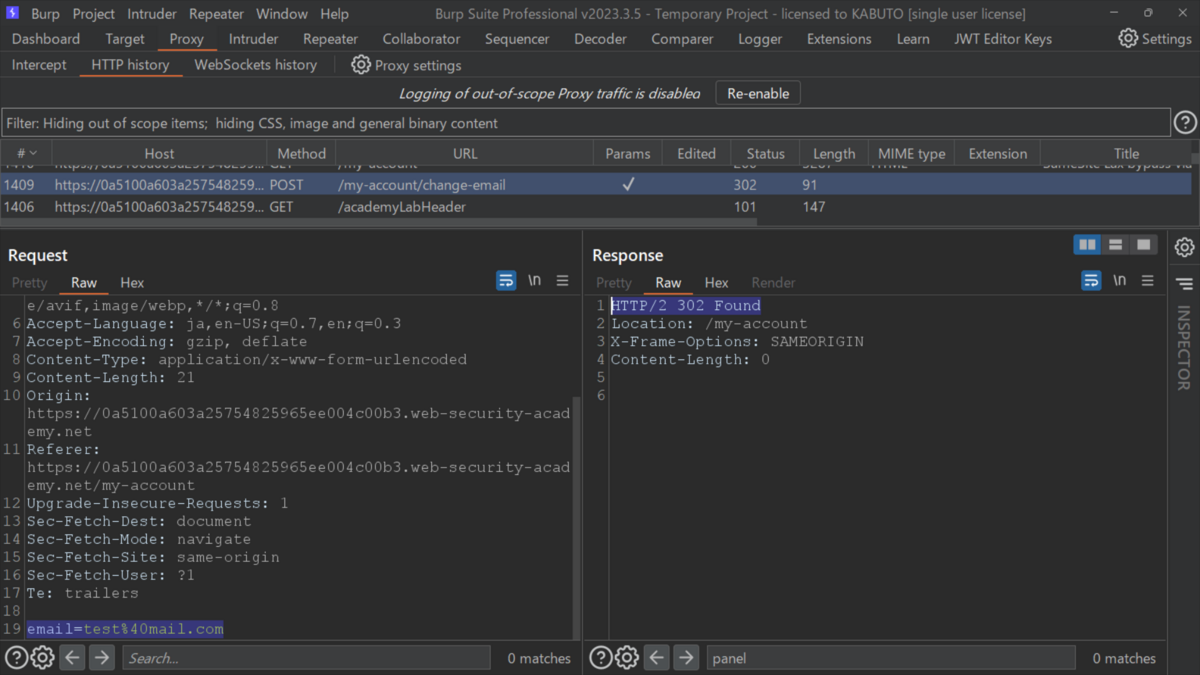The image size is (1200, 675).
Task: Open Proxy settings gear icon
Action: coord(361,65)
